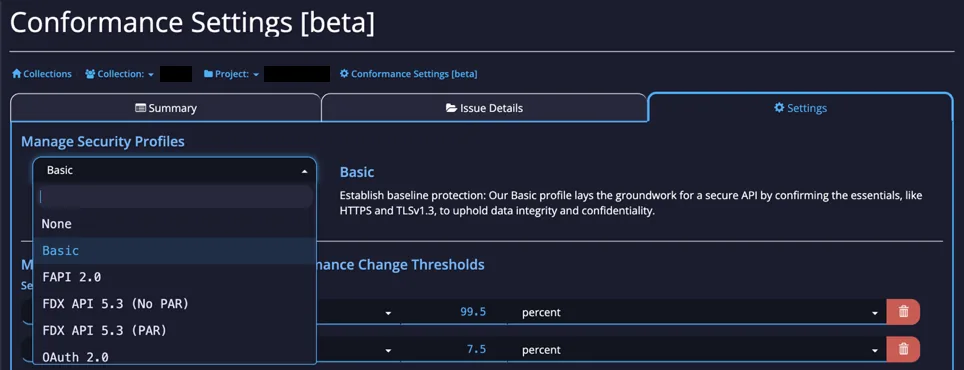
Task: Click the Project folder icon
Action: 208,74
